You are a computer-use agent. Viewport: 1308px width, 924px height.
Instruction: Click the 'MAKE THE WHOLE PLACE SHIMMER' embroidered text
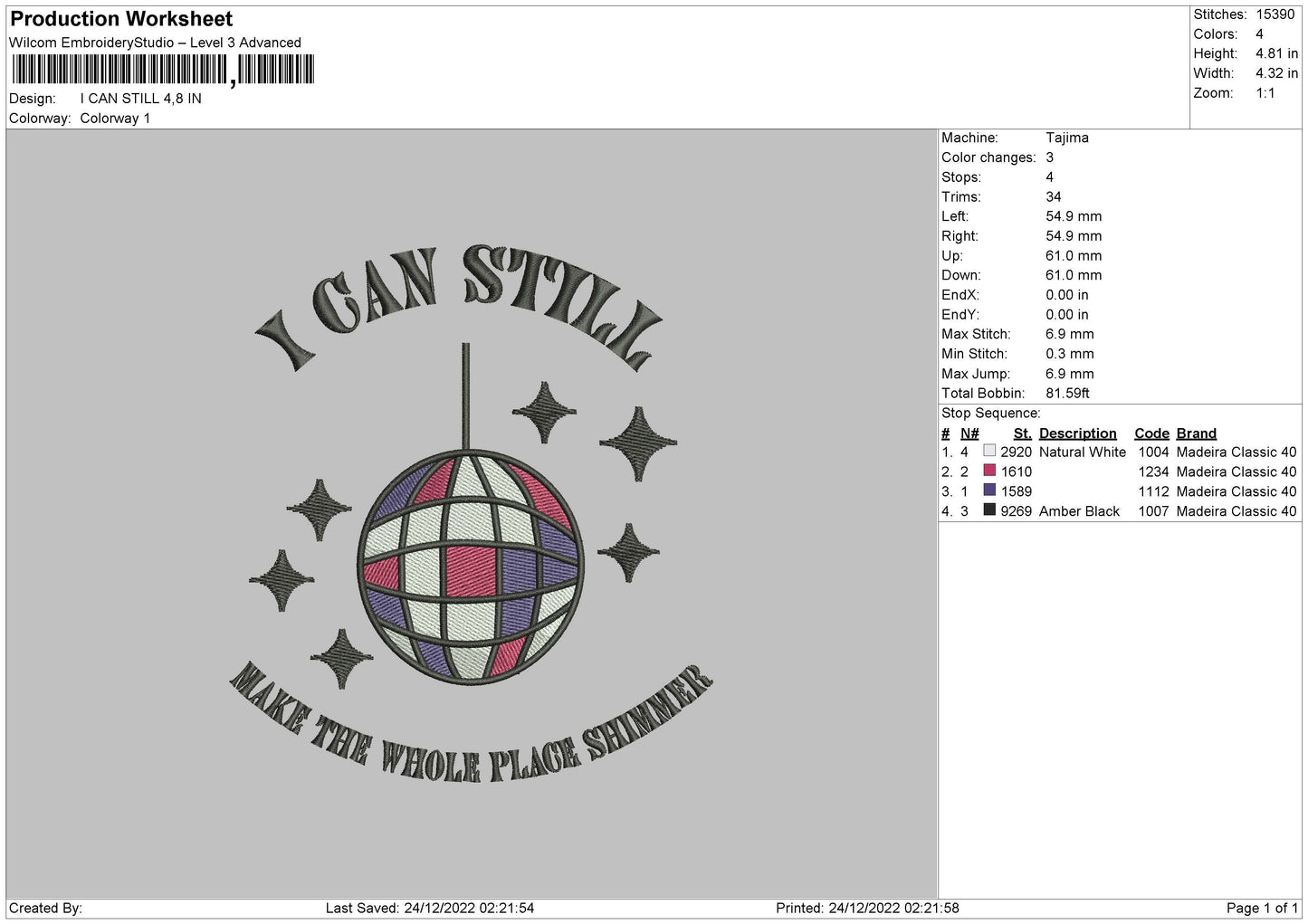tap(471, 724)
